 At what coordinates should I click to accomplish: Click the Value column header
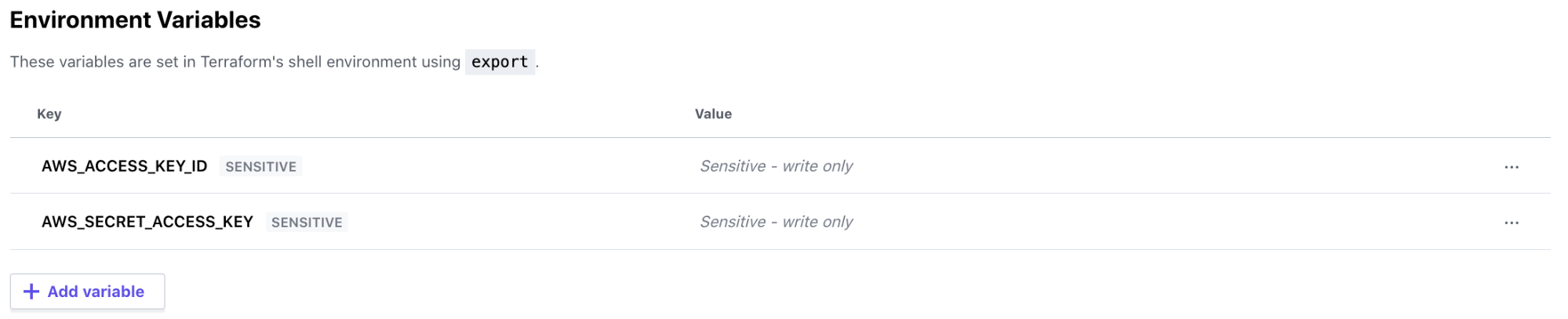(x=713, y=114)
